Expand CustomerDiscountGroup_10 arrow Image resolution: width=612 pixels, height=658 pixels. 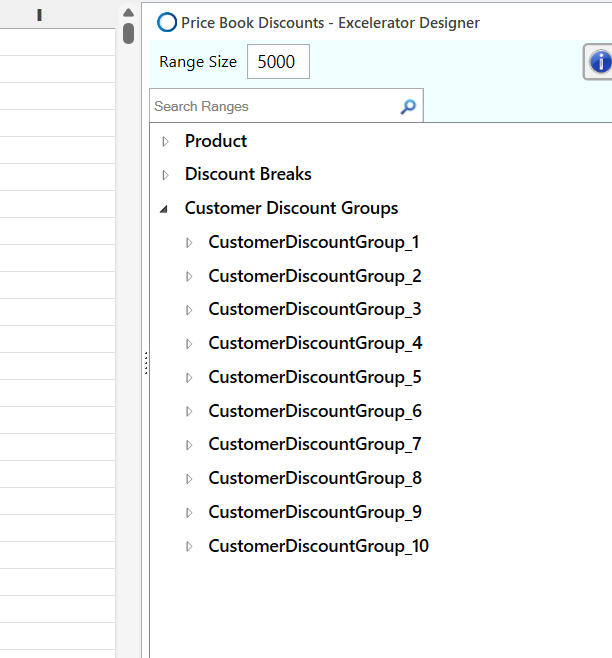tap(189, 547)
